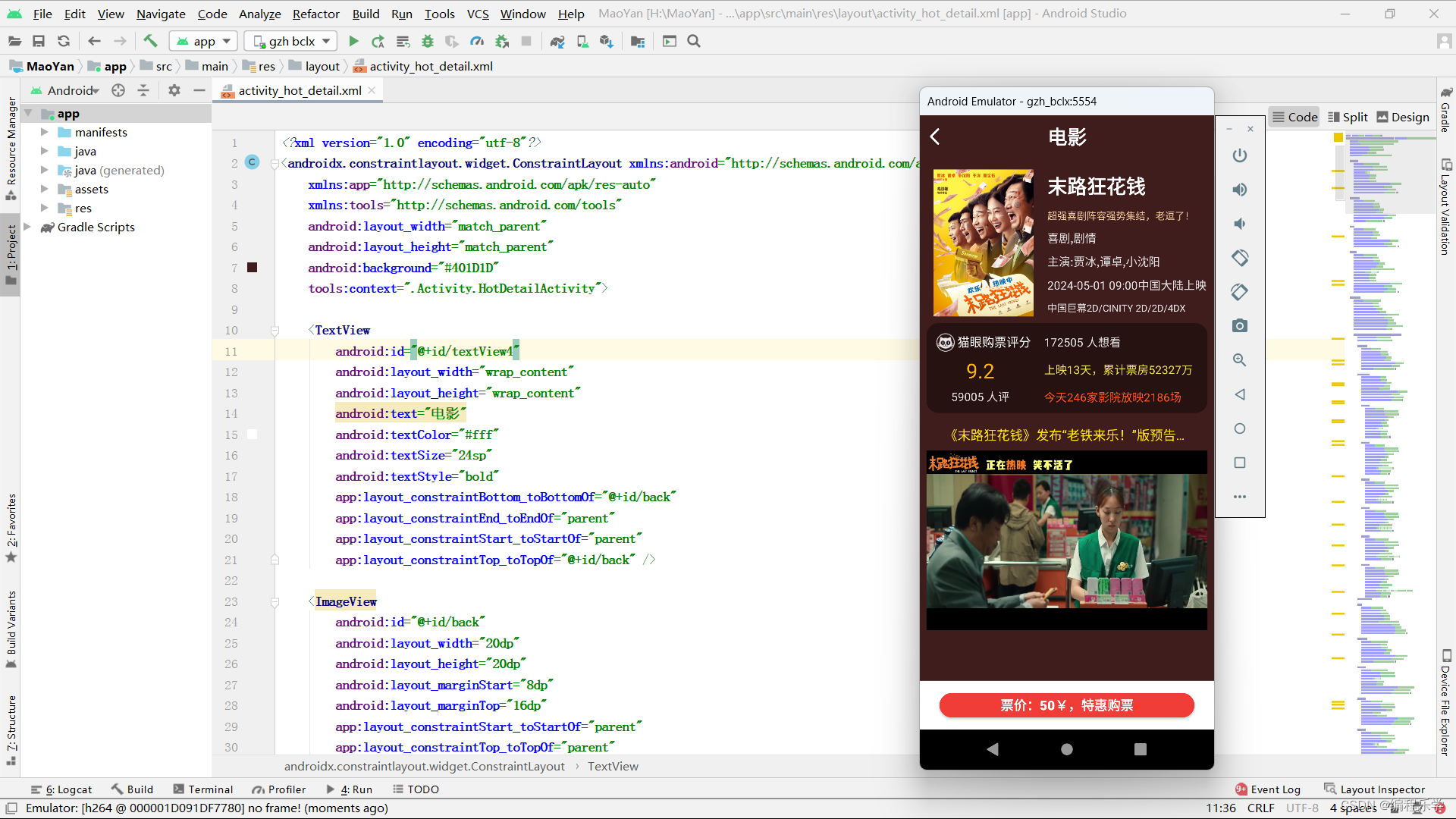
Task: Open Search Everywhere magnifier in toolbar
Action: (693, 41)
